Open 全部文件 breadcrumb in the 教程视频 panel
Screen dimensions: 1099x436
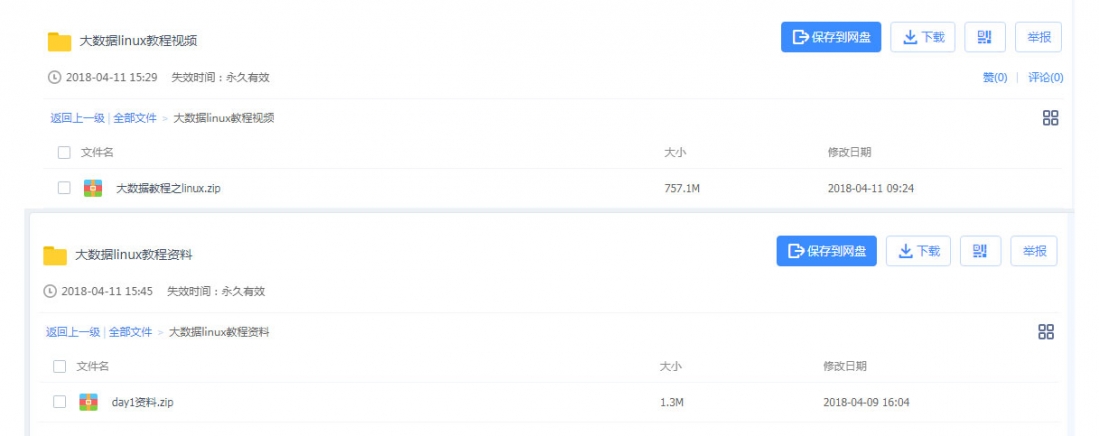(x=135, y=118)
